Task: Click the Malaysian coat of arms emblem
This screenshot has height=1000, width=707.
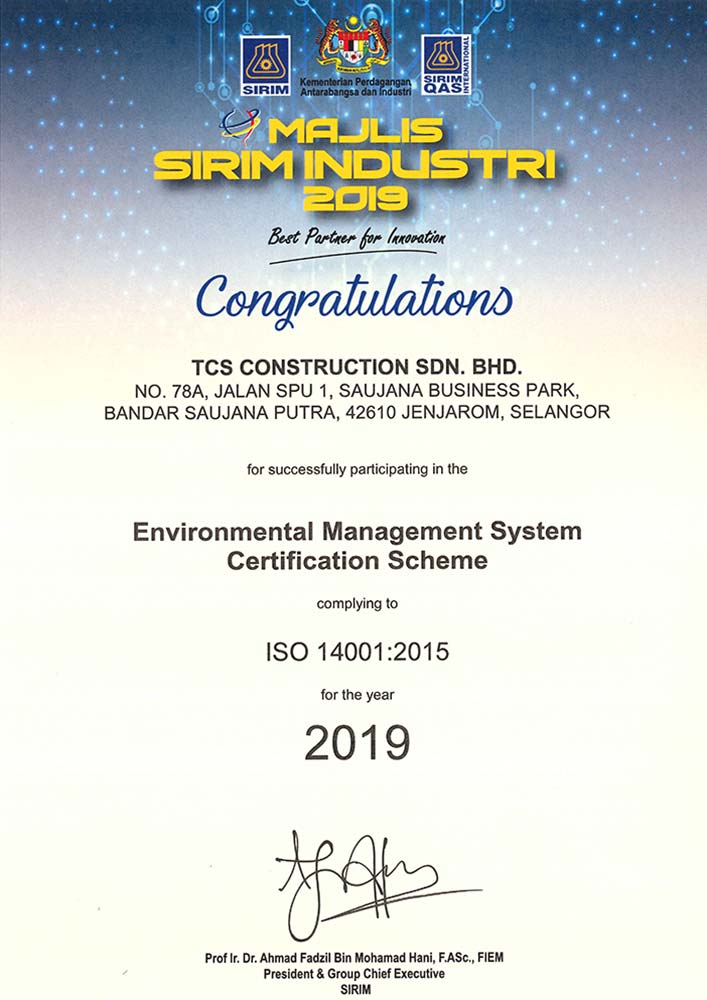Action: pyautogui.click(x=354, y=47)
